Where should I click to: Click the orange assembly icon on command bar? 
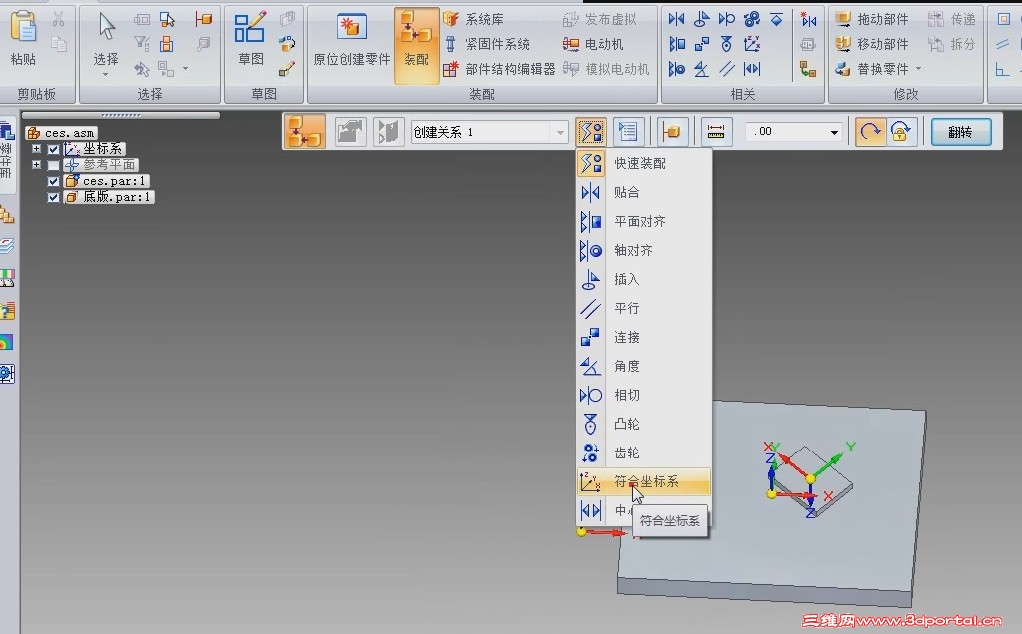pos(304,132)
